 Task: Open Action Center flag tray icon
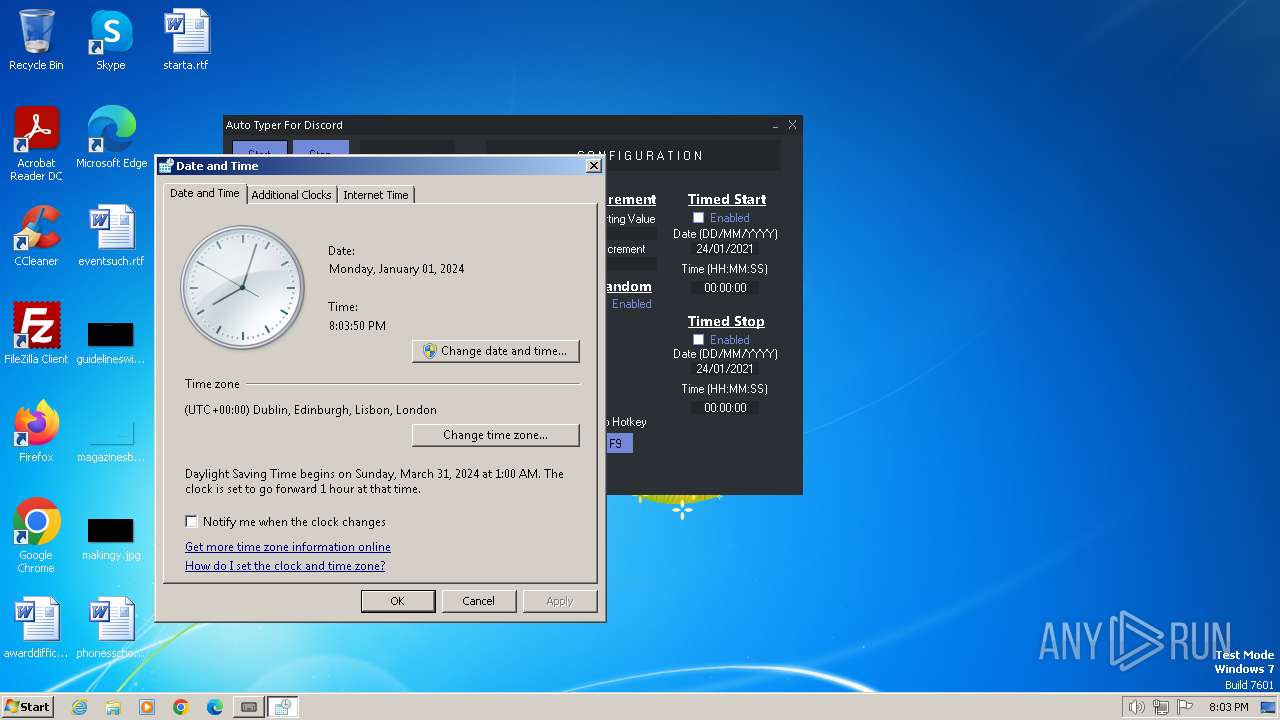click(1185, 707)
